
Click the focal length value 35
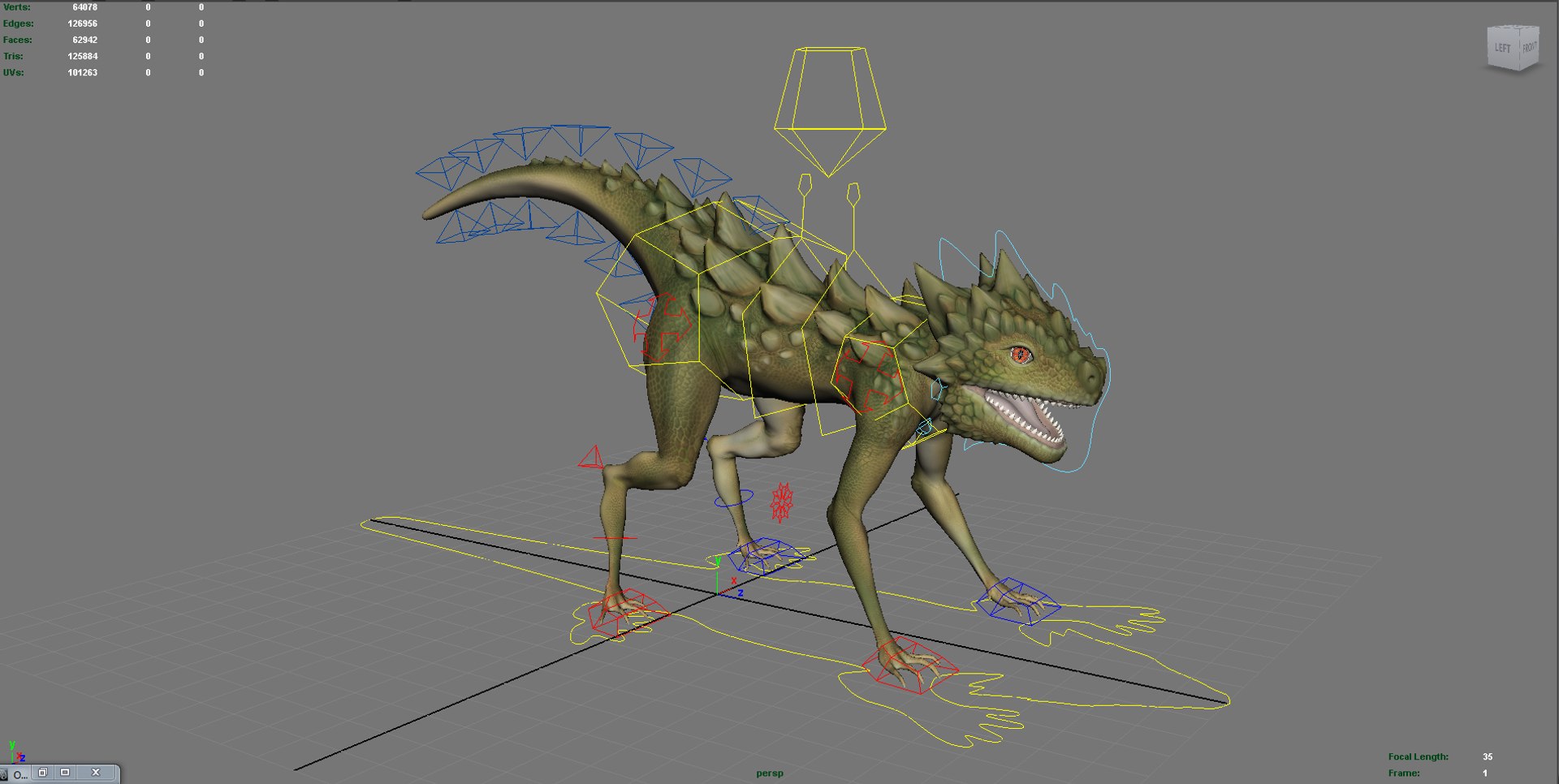(1488, 756)
